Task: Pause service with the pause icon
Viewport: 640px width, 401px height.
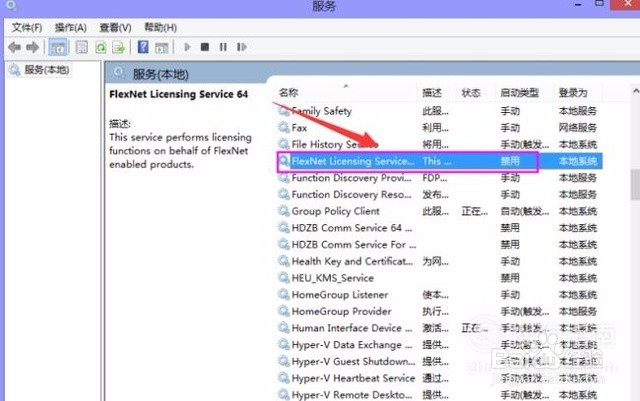Action: 223,47
